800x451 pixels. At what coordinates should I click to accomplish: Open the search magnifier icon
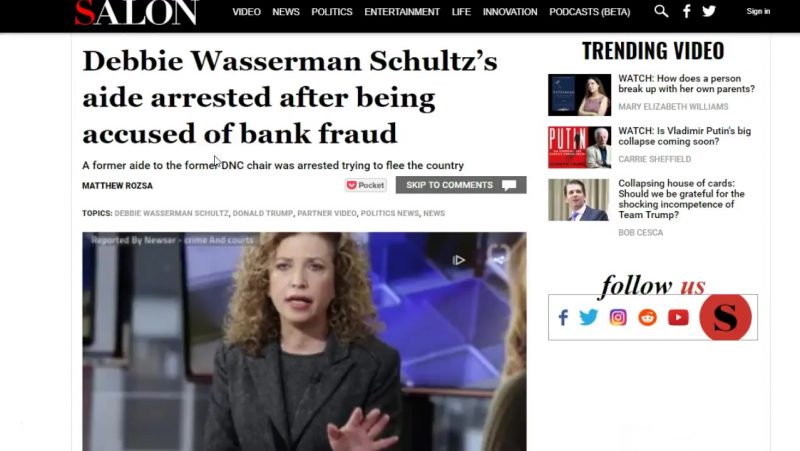point(661,11)
